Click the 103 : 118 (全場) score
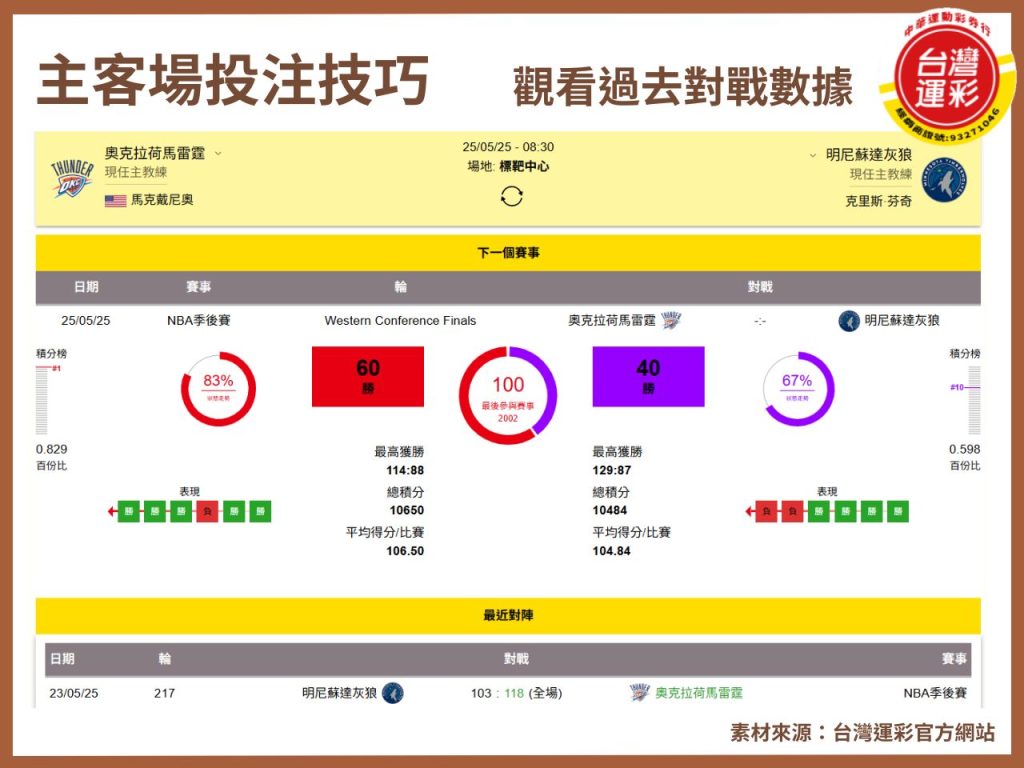The height and width of the screenshot is (768, 1024). [517, 693]
